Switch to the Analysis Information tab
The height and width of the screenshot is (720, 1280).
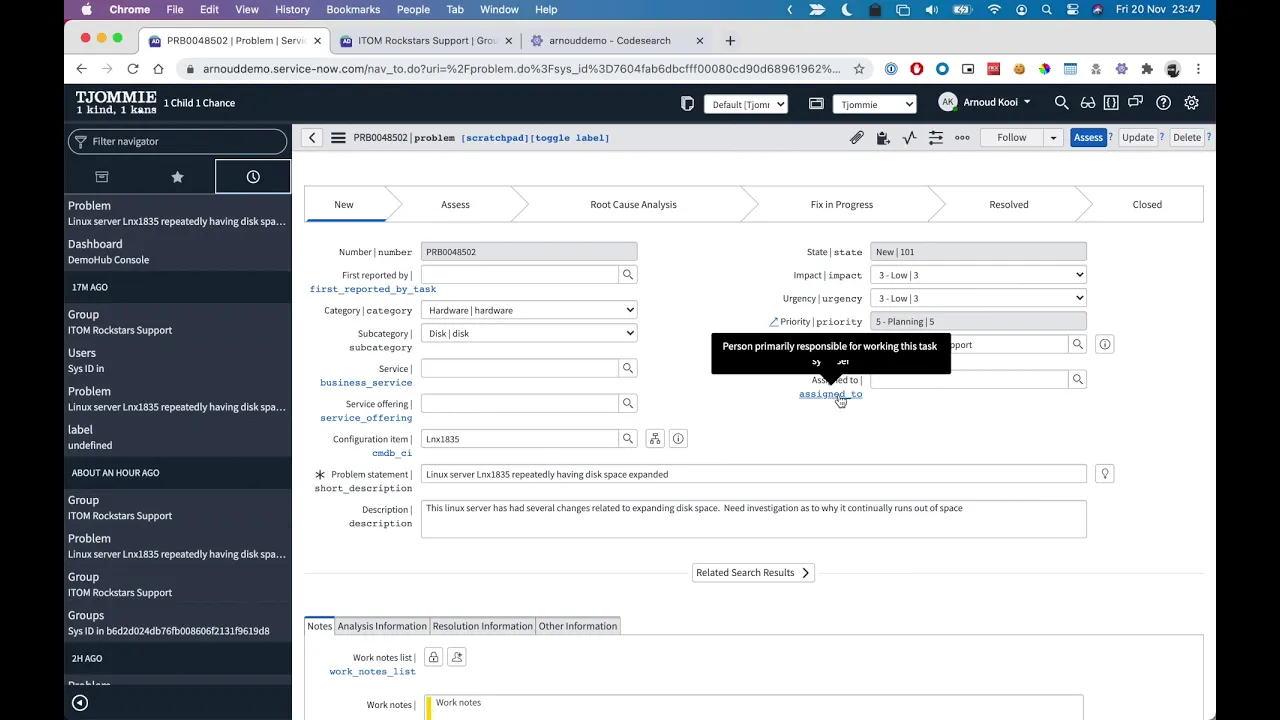pyautogui.click(x=381, y=626)
